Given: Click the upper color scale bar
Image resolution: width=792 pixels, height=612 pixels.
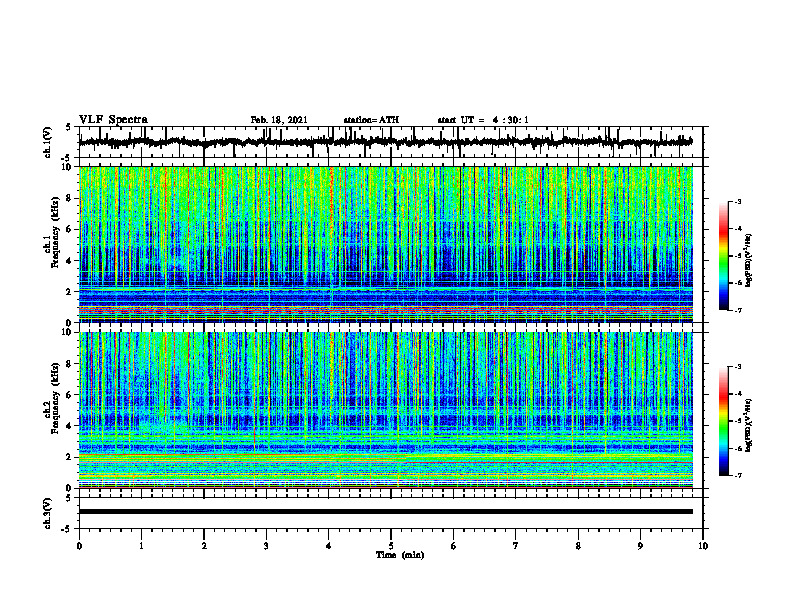Looking at the screenshot, I should (x=724, y=256).
